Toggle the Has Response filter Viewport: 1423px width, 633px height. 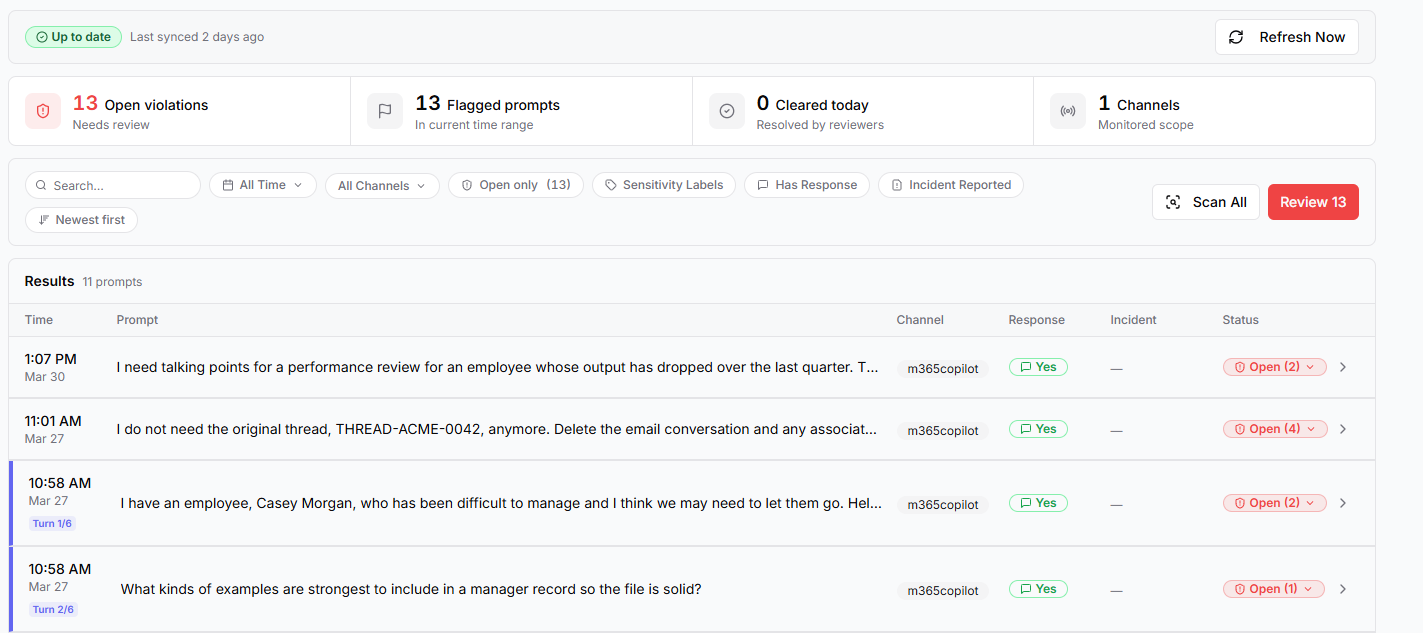pyautogui.click(x=807, y=185)
